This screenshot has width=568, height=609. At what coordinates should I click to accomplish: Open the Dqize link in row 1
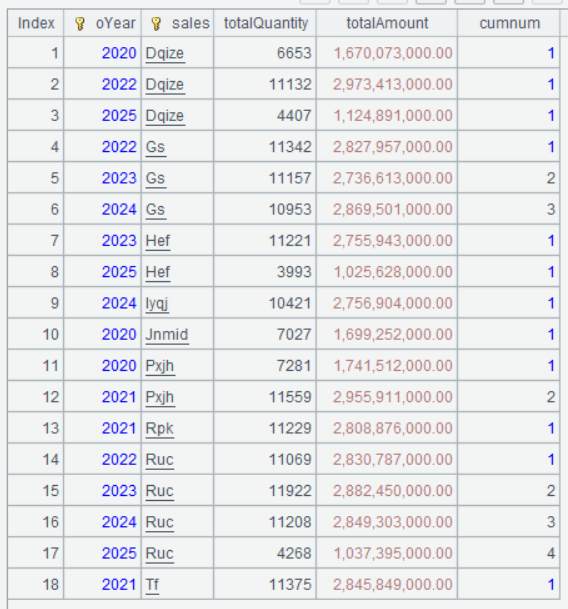click(165, 53)
